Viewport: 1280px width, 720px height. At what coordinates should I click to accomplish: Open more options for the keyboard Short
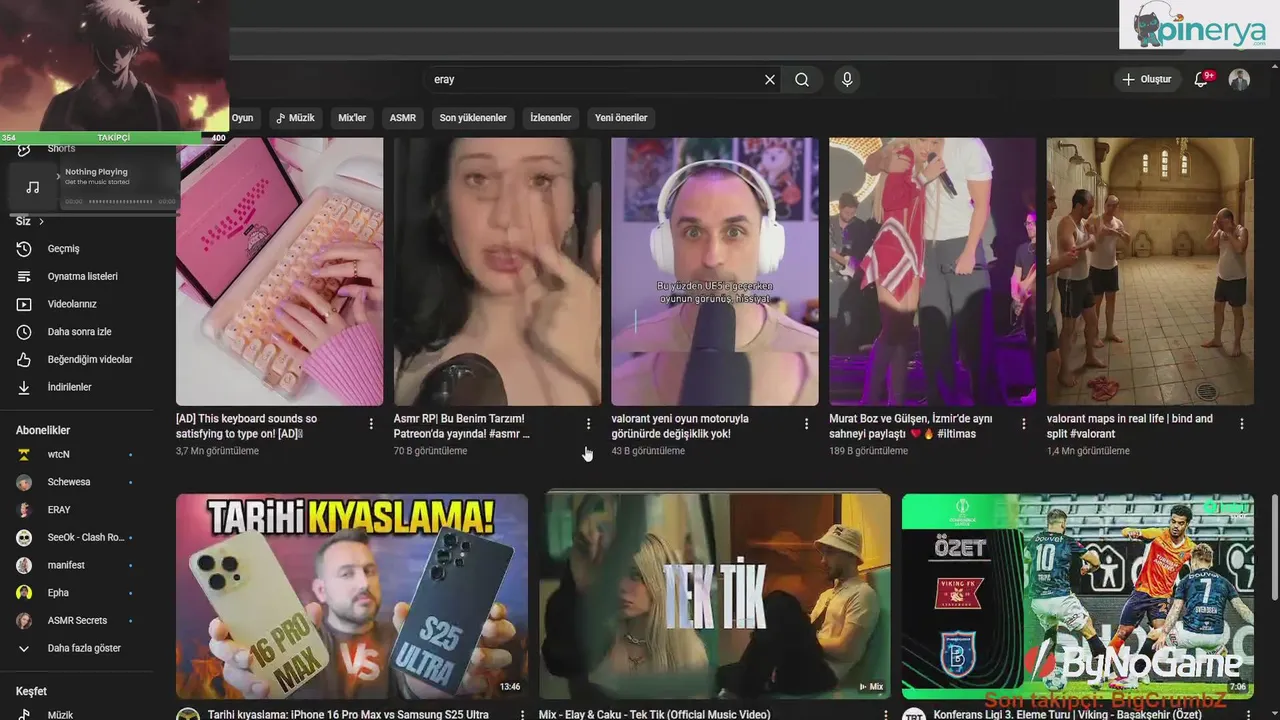point(371,424)
